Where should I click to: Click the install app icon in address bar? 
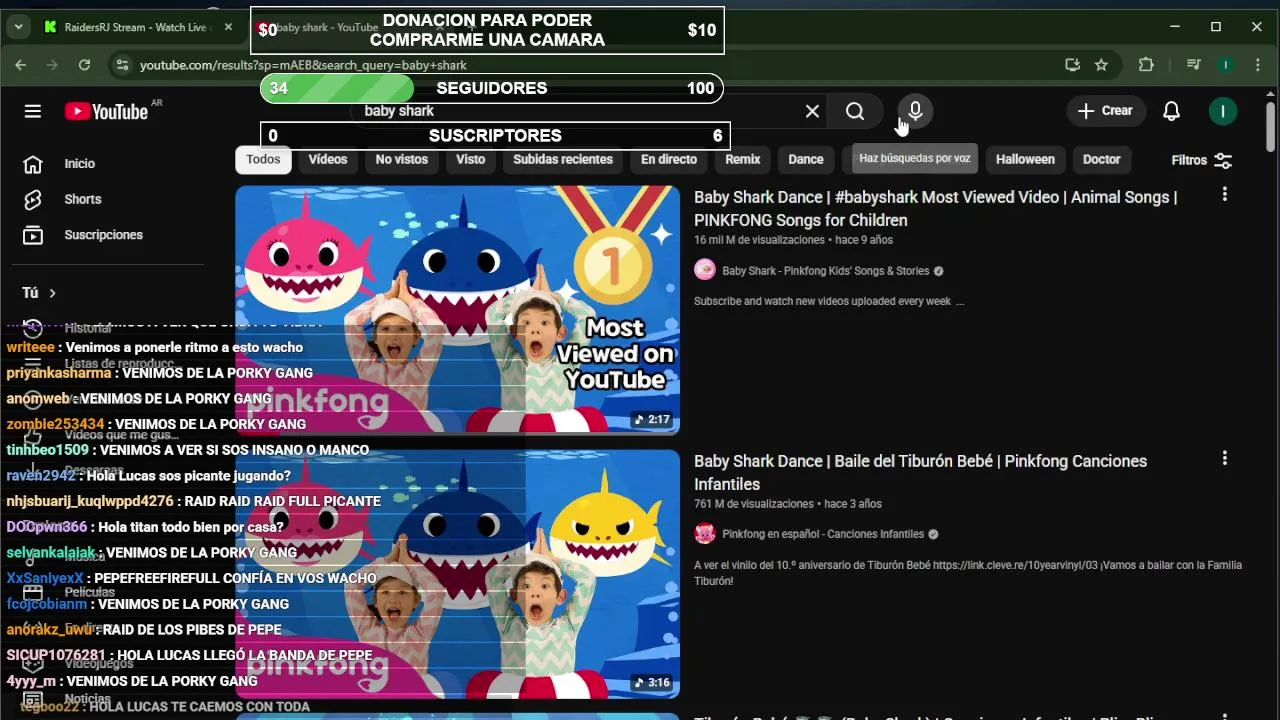pyautogui.click(x=1072, y=65)
